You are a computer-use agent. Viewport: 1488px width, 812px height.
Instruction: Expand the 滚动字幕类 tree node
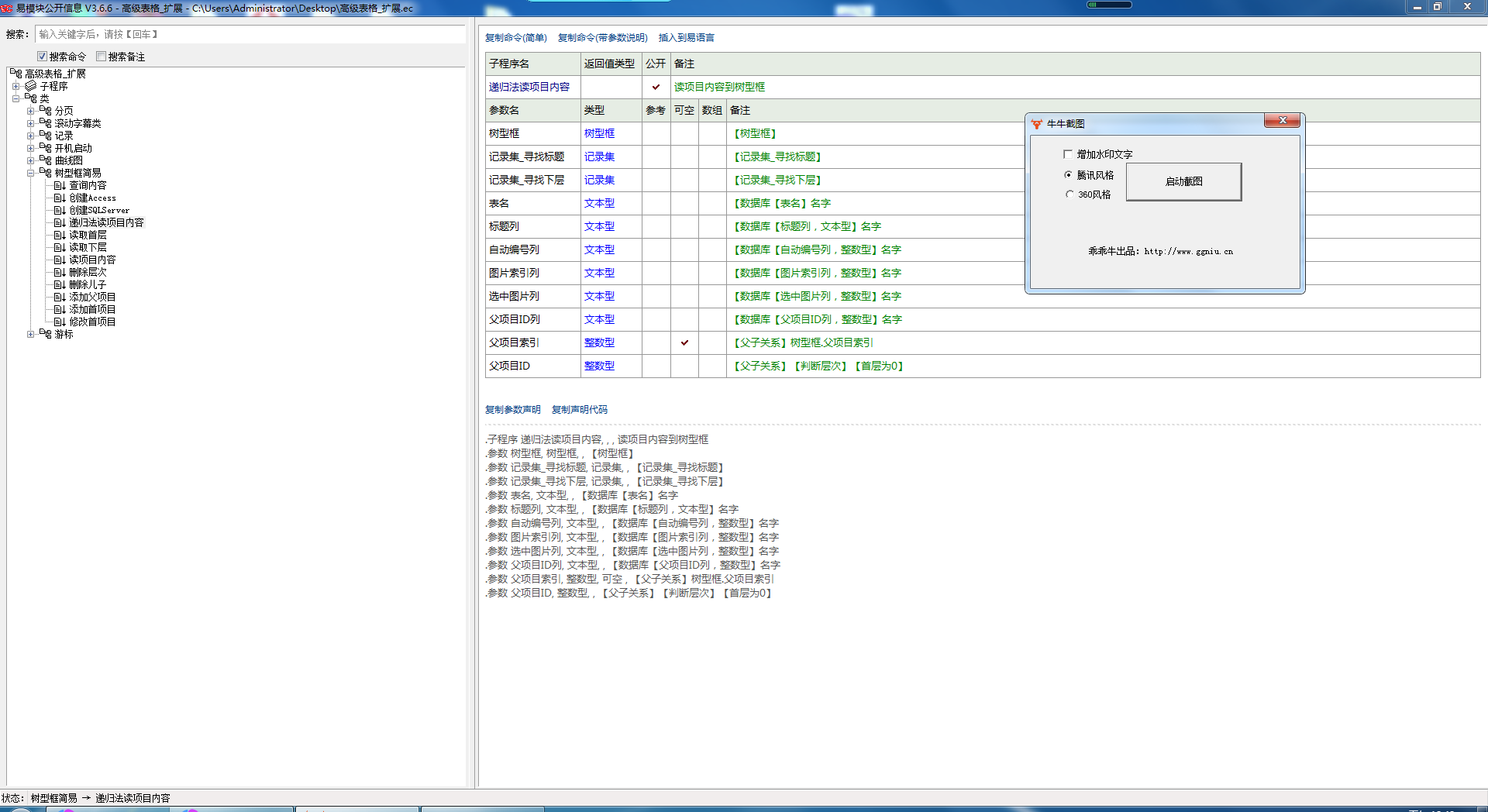(30, 123)
